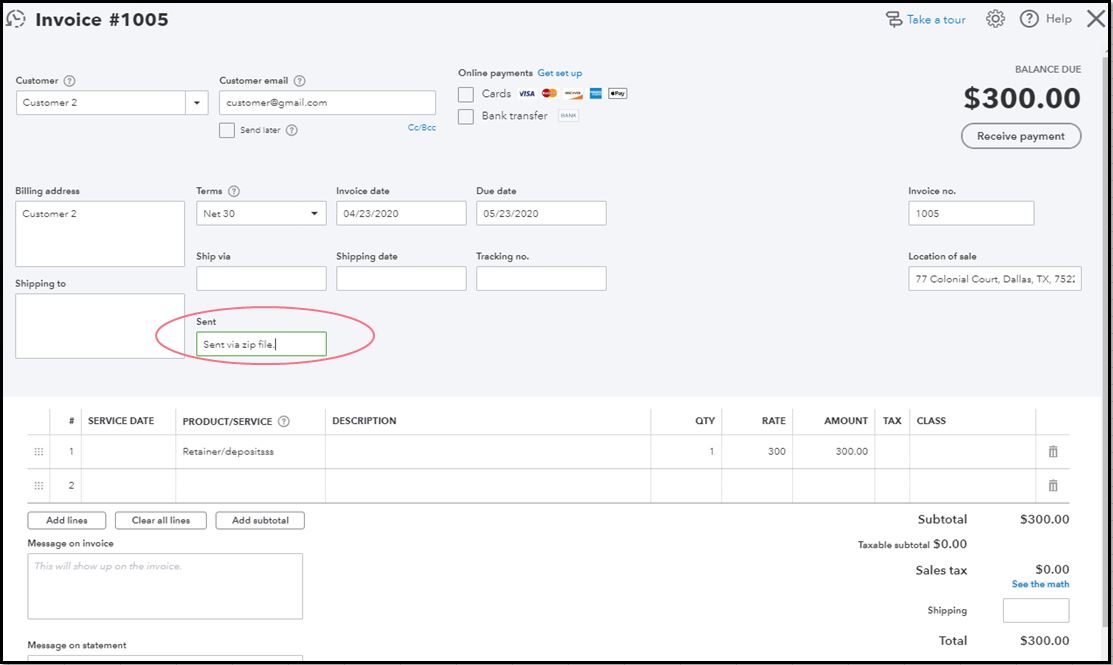This screenshot has width=1113, height=665.
Task: Enable the Cards payment checkbox
Action: pos(464,93)
